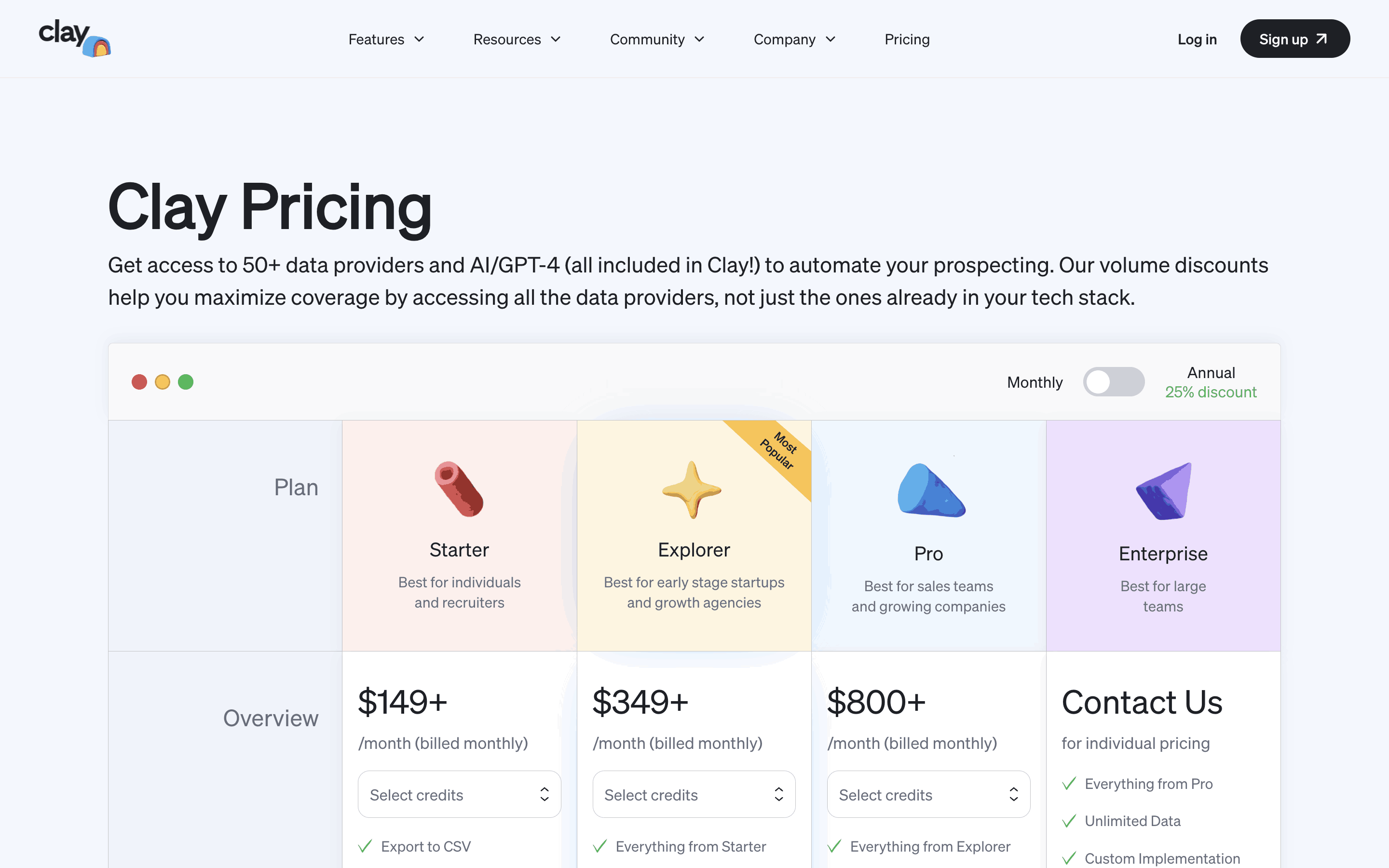Click the Starter plan red cylinder icon

(459, 489)
